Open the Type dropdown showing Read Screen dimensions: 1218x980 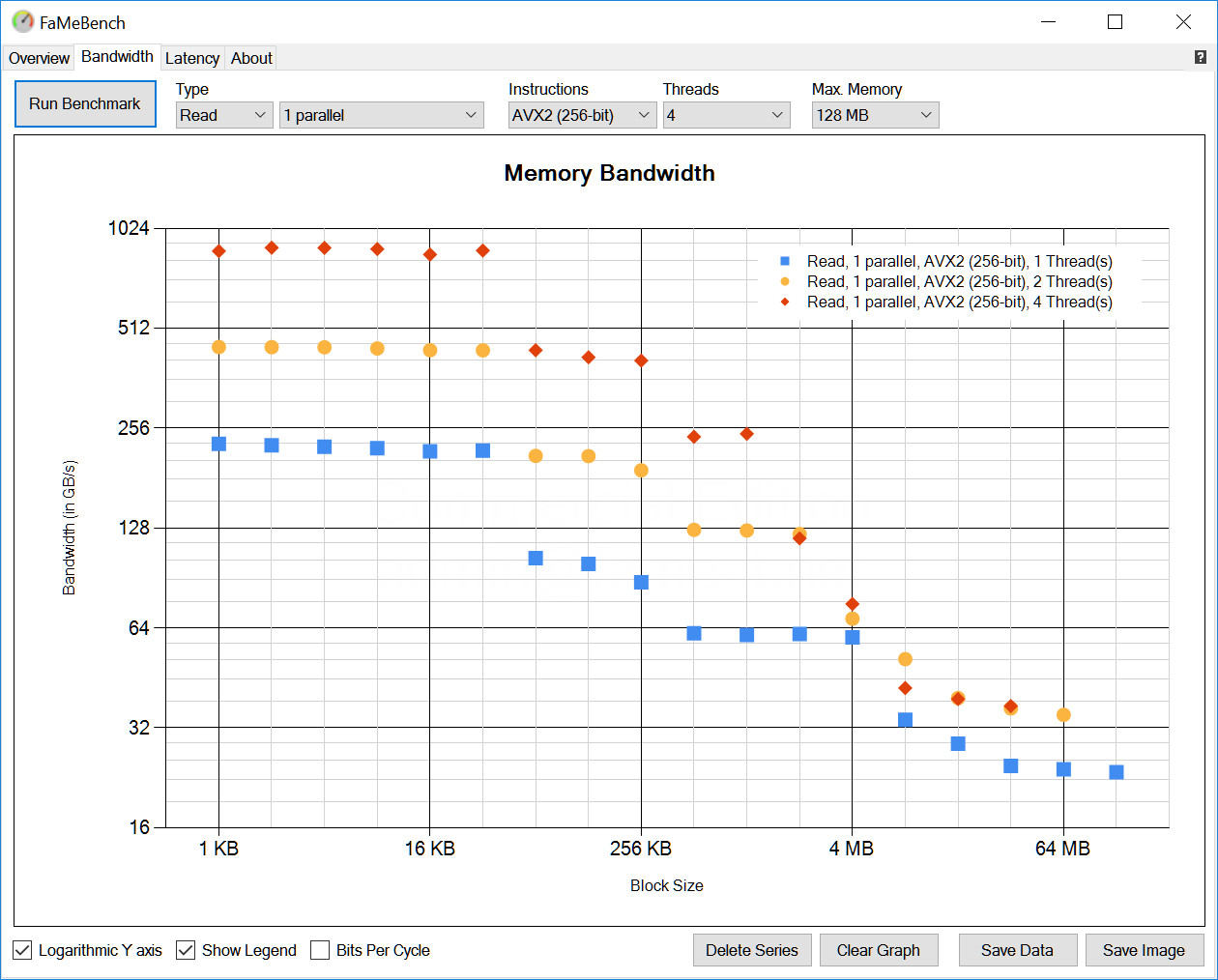pos(224,115)
